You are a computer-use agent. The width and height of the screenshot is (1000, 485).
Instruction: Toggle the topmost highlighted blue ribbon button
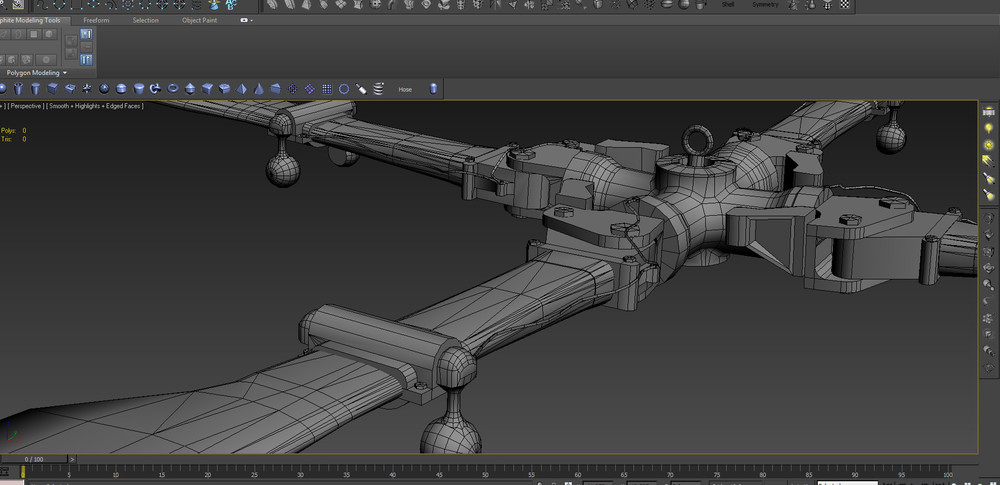(x=86, y=35)
